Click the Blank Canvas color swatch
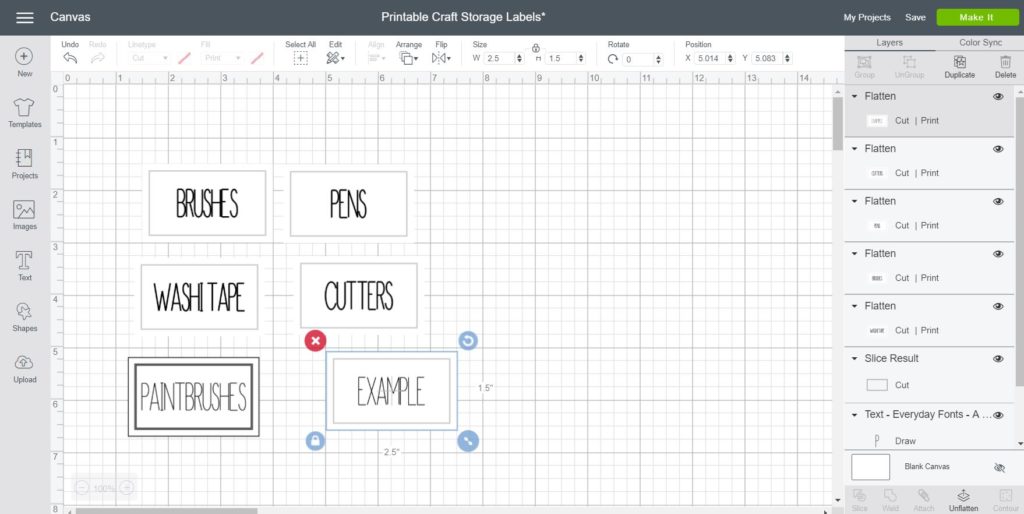Image resolution: width=1024 pixels, height=514 pixels. pos(870,467)
